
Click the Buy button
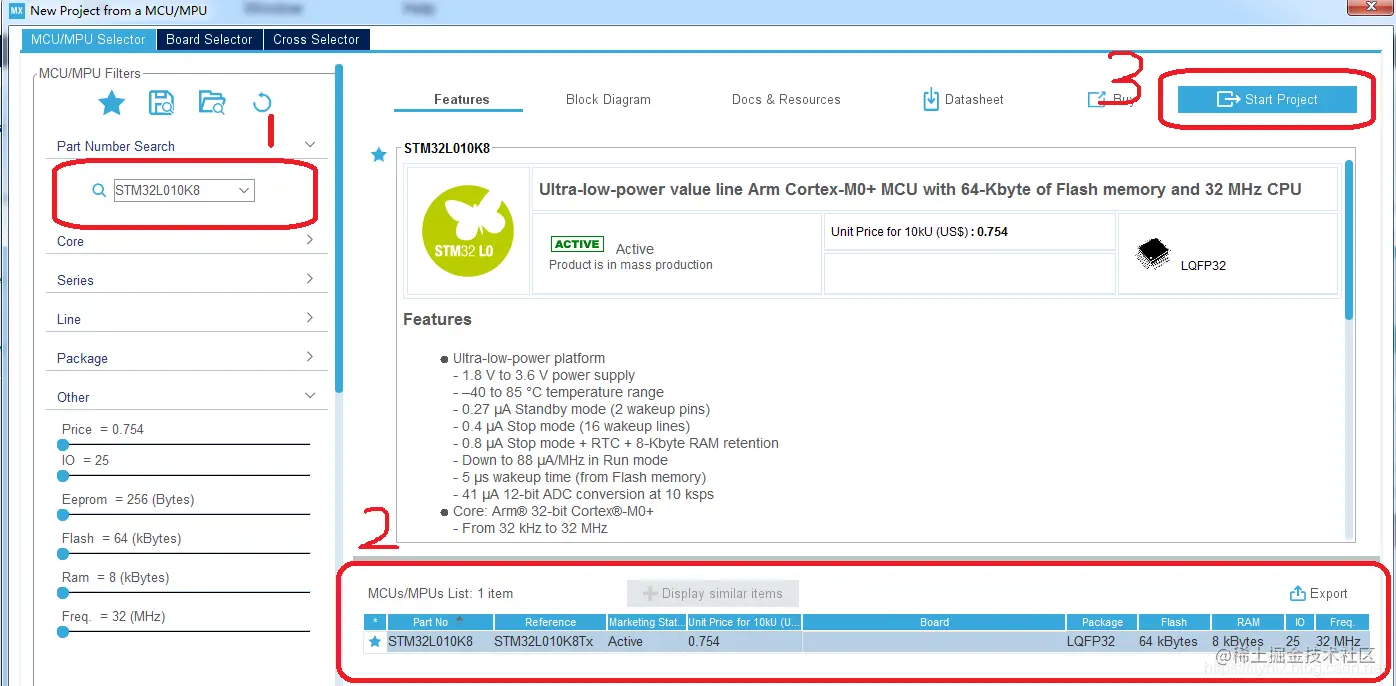tap(1111, 99)
